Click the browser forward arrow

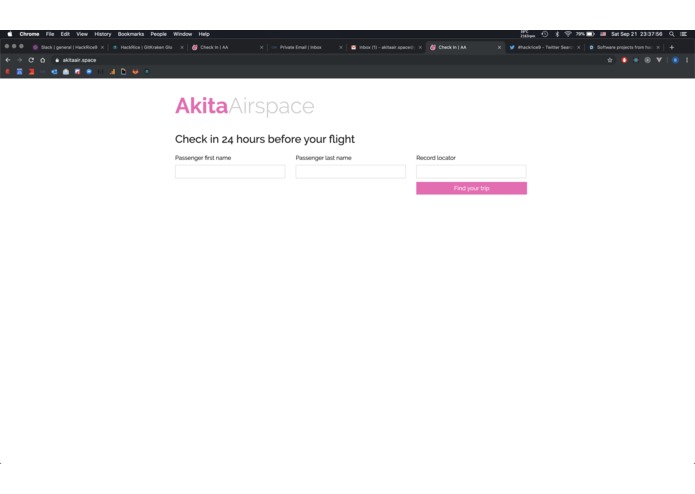pyautogui.click(x=20, y=60)
